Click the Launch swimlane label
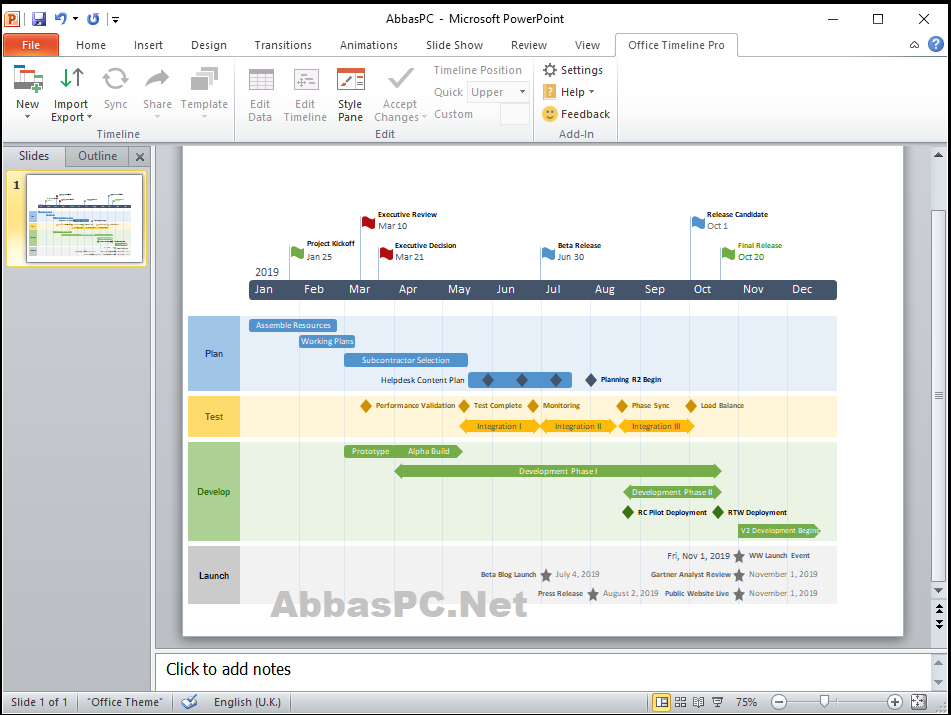This screenshot has height=715, width=951. coord(214,576)
